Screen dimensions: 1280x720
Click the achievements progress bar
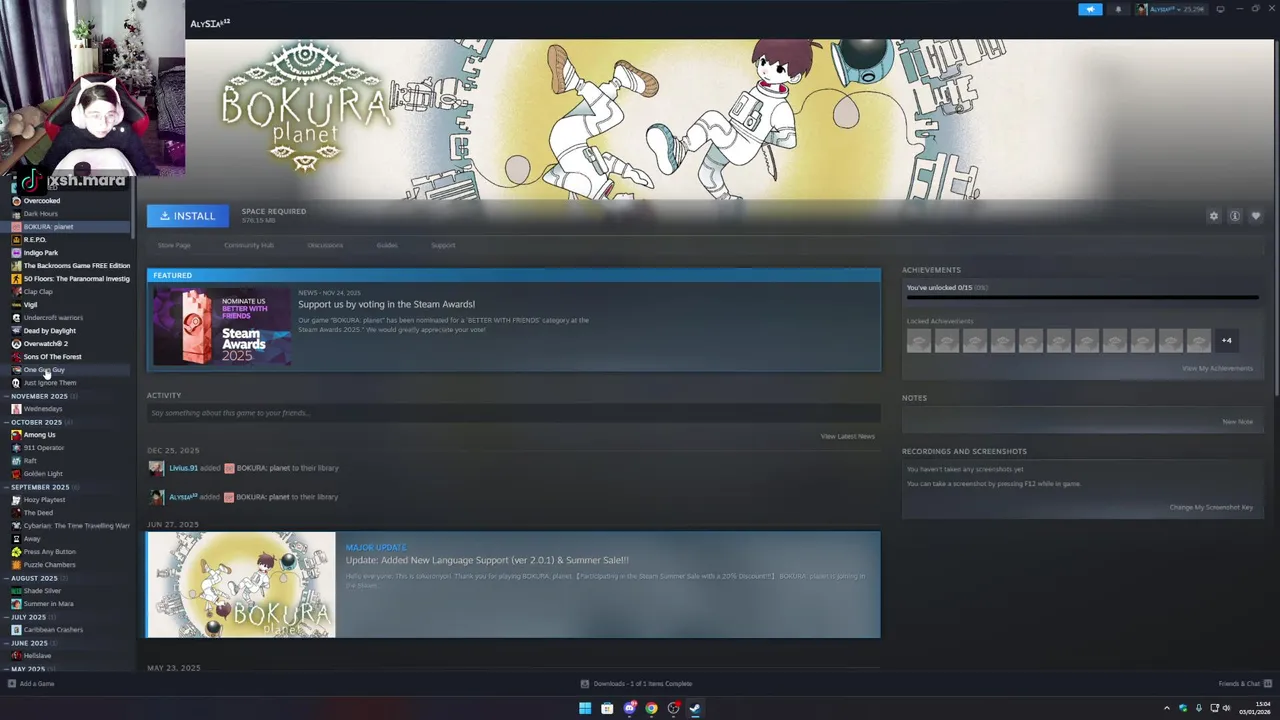(x=1082, y=297)
